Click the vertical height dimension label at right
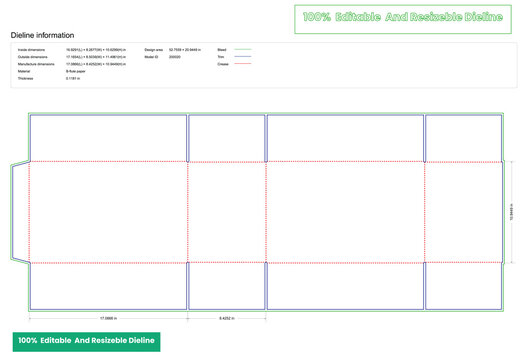Image resolution: width=528 pixels, height=360 pixels. coord(512,212)
